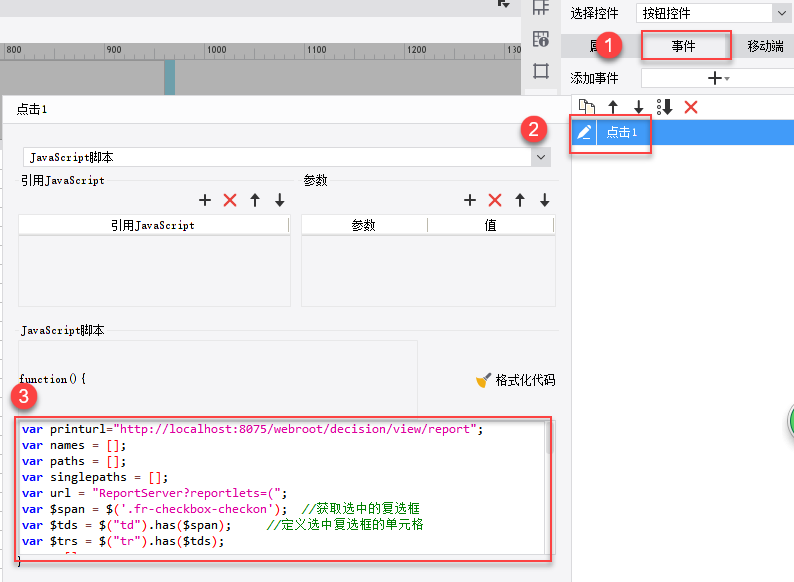Image resolution: width=794 pixels, height=582 pixels.
Task: Move 引用JavaScript entry up
Action: (255, 200)
